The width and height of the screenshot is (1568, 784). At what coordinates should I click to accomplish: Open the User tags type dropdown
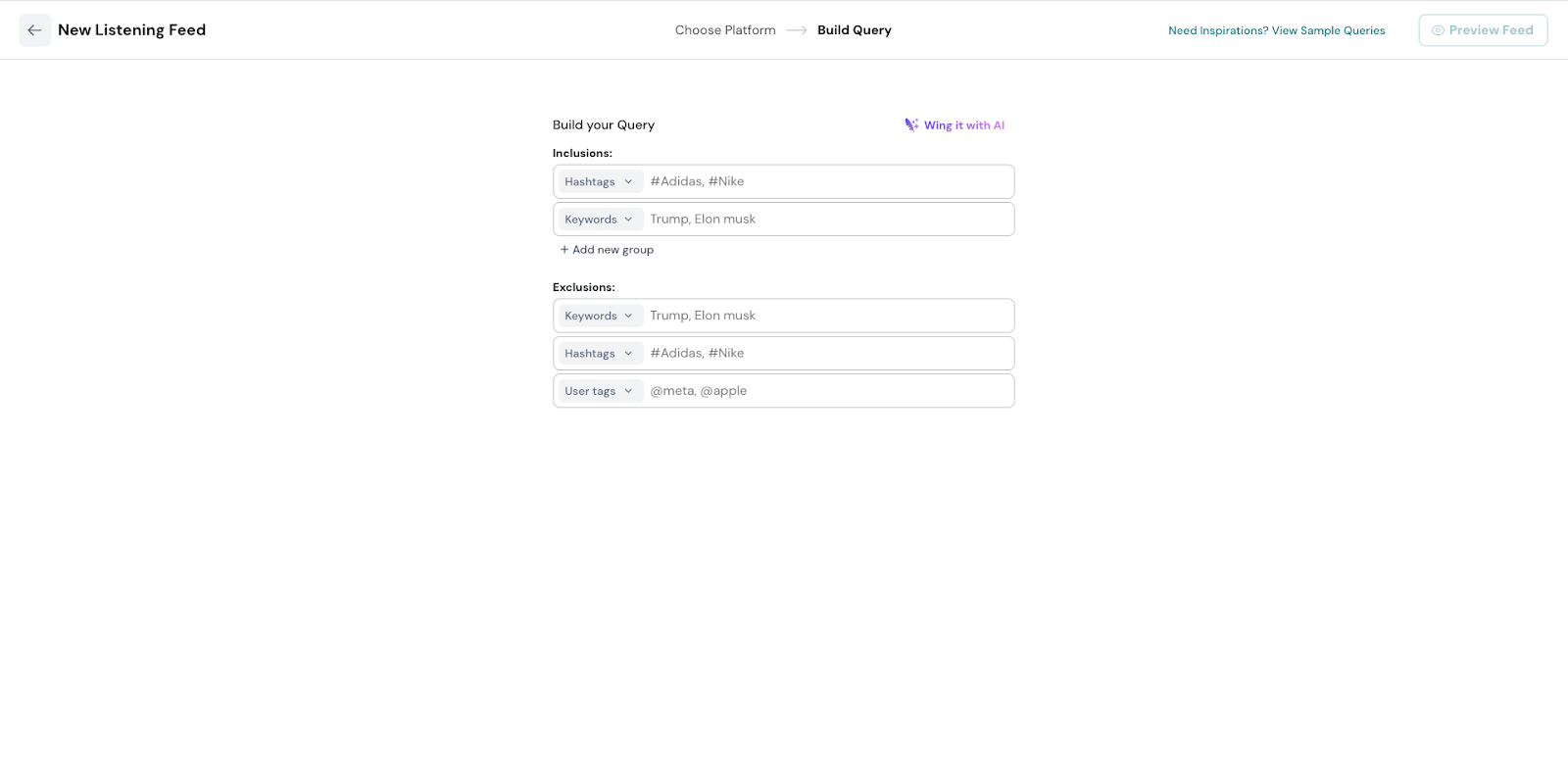(x=600, y=391)
